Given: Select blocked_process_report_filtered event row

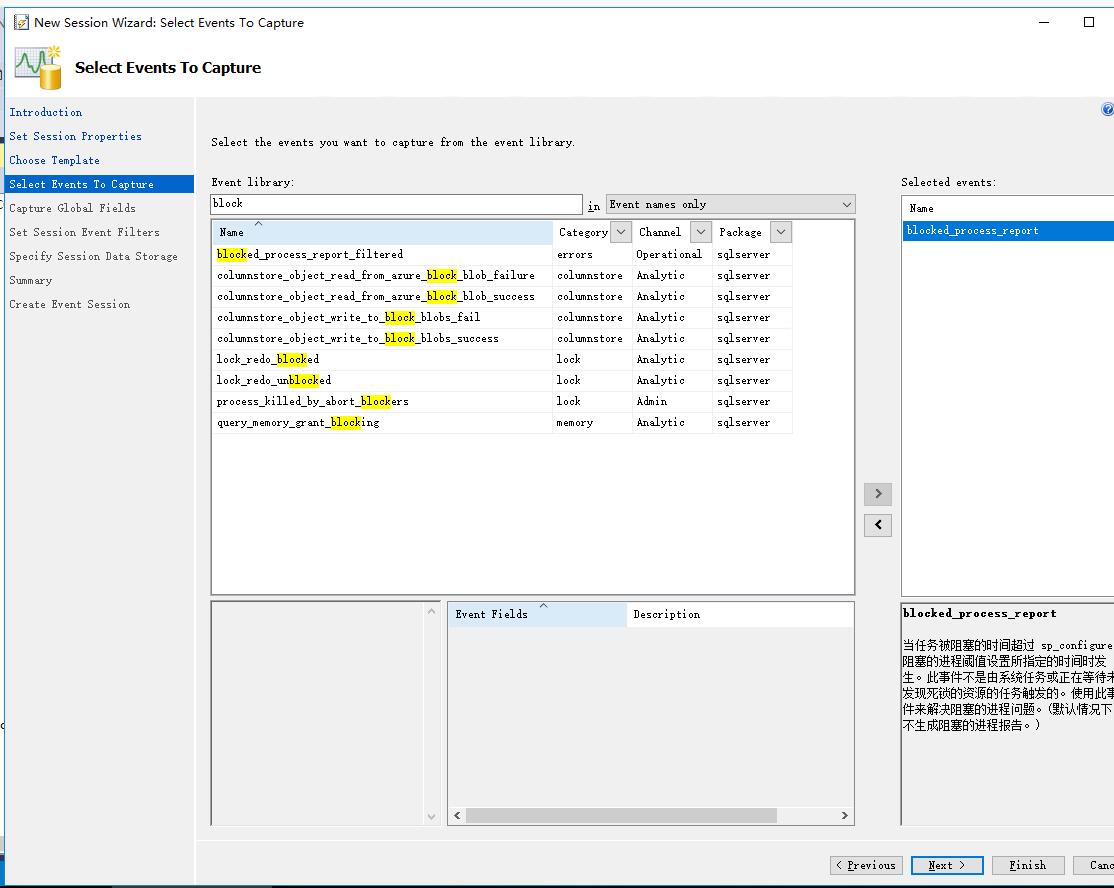Looking at the screenshot, I should tap(502, 254).
